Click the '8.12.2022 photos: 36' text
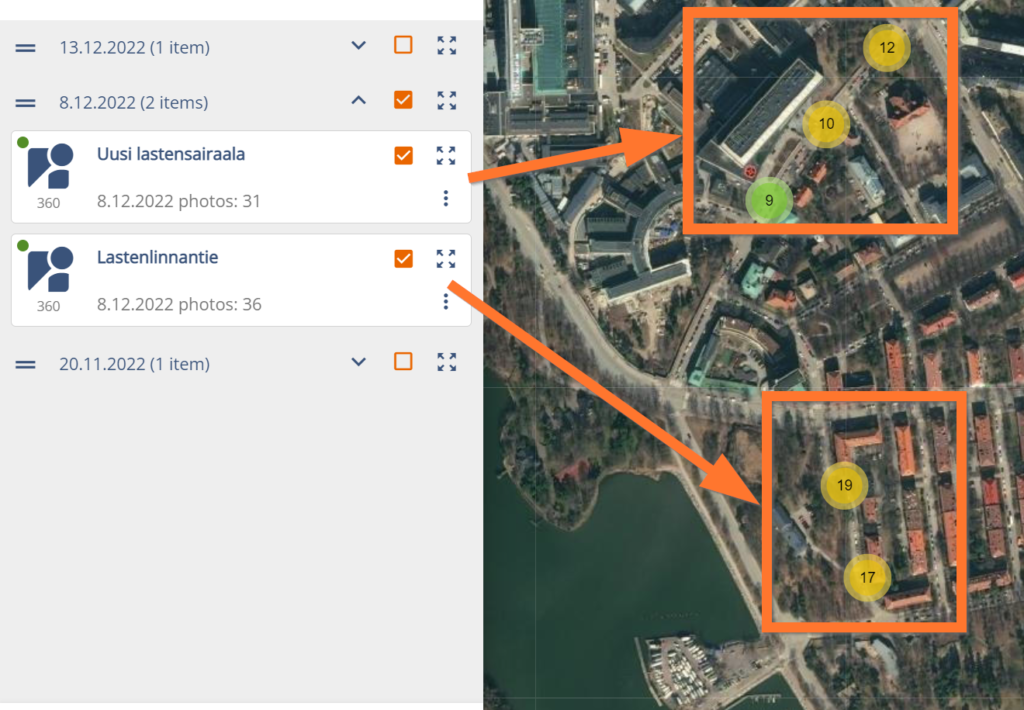This screenshot has height=710, width=1024. [x=179, y=304]
